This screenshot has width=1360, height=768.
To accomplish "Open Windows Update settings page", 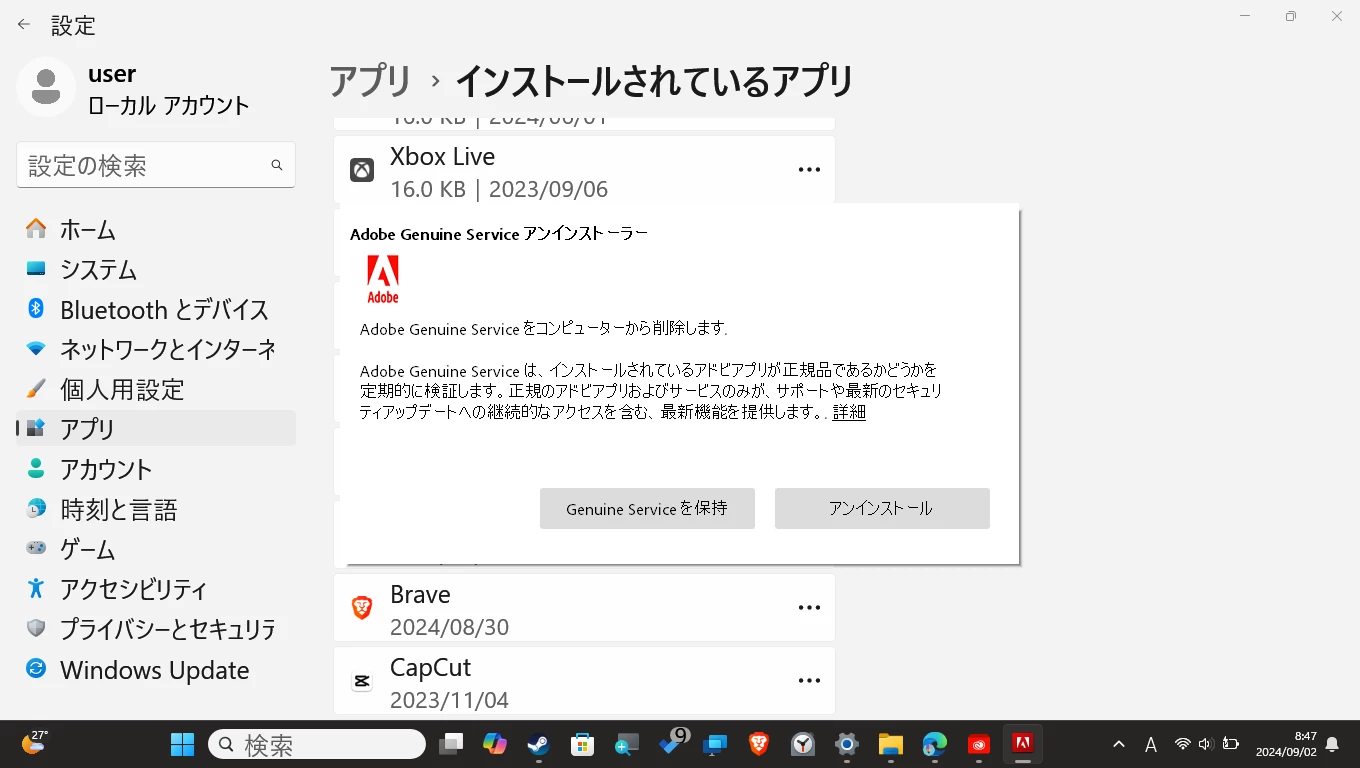I will click(156, 670).
